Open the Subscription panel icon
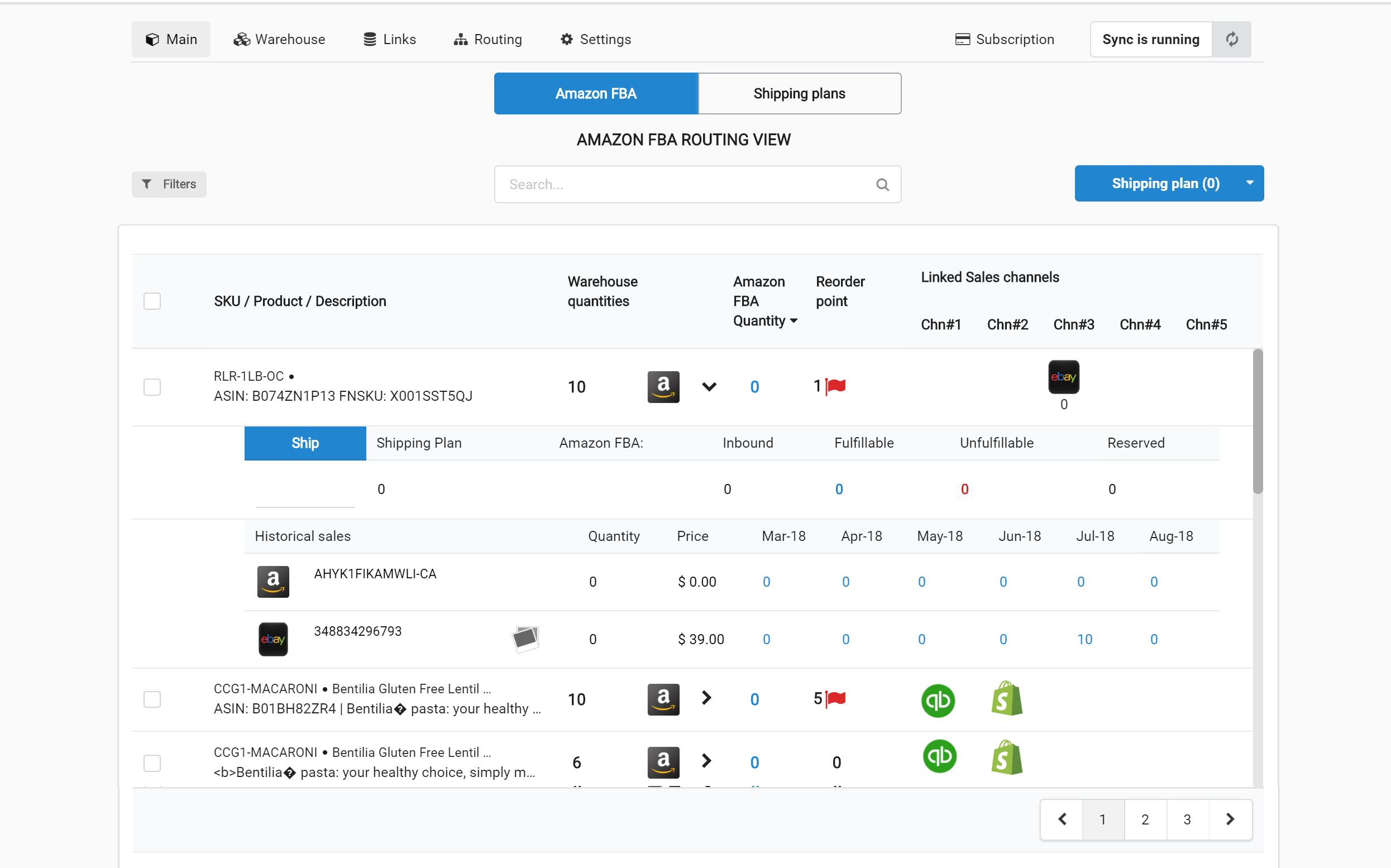 point(963,39)
